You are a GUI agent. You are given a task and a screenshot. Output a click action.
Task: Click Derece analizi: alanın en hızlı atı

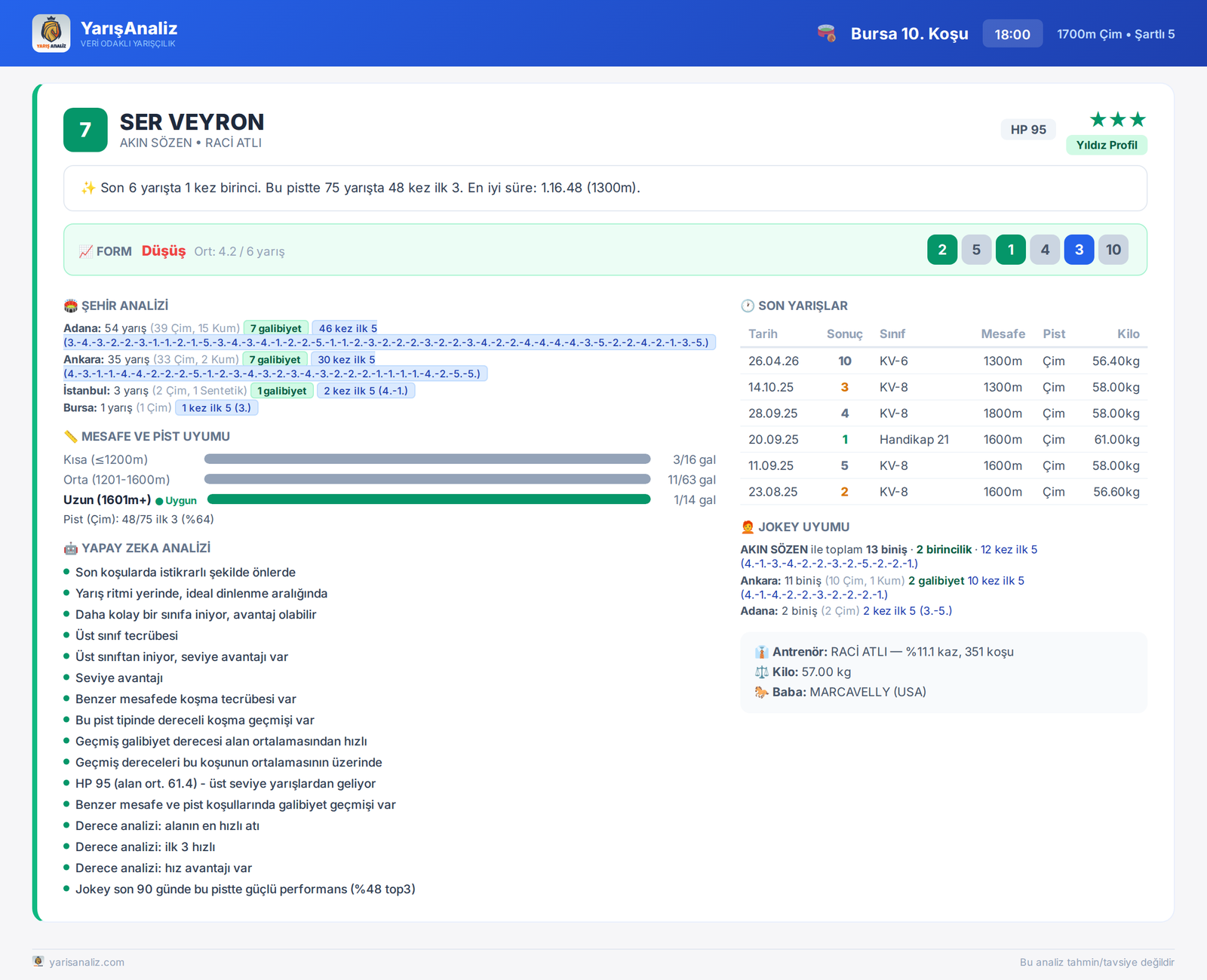coord(167,825)
